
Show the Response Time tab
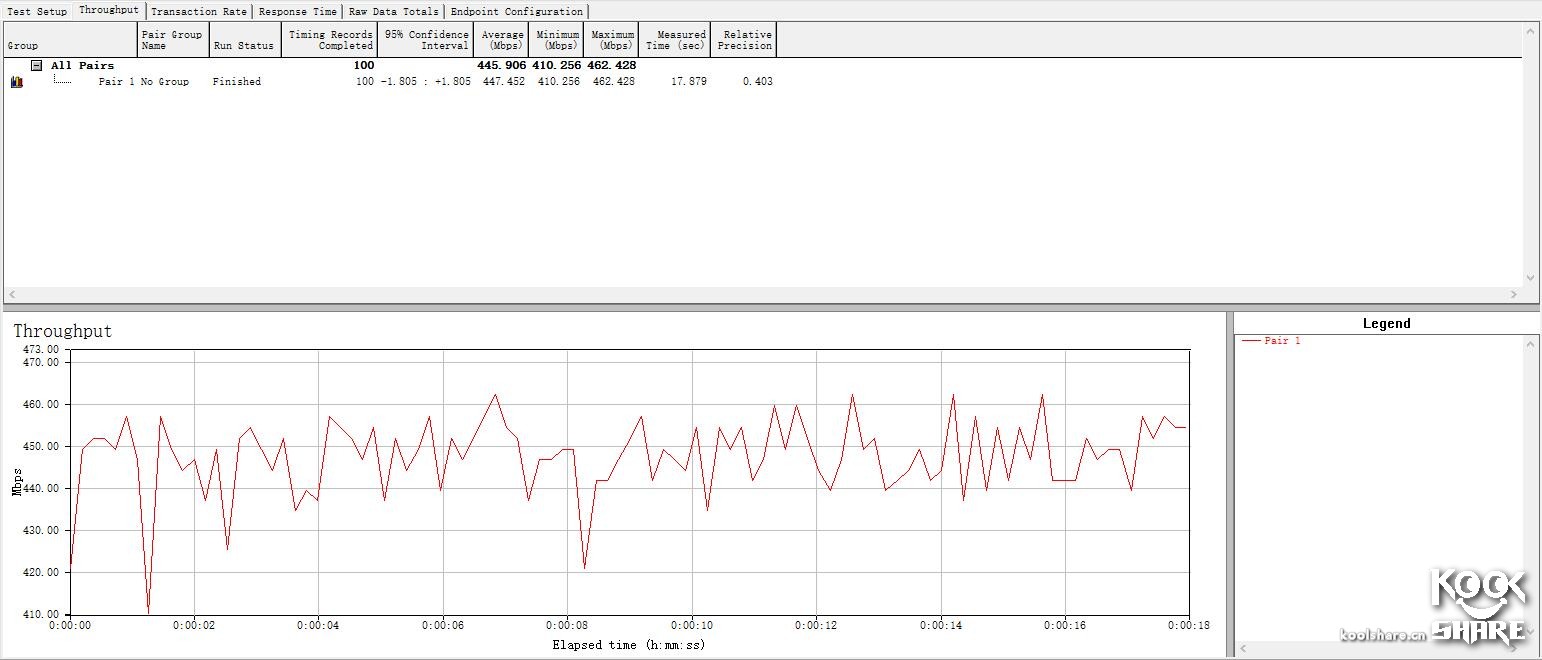click(x=297, y=12)
